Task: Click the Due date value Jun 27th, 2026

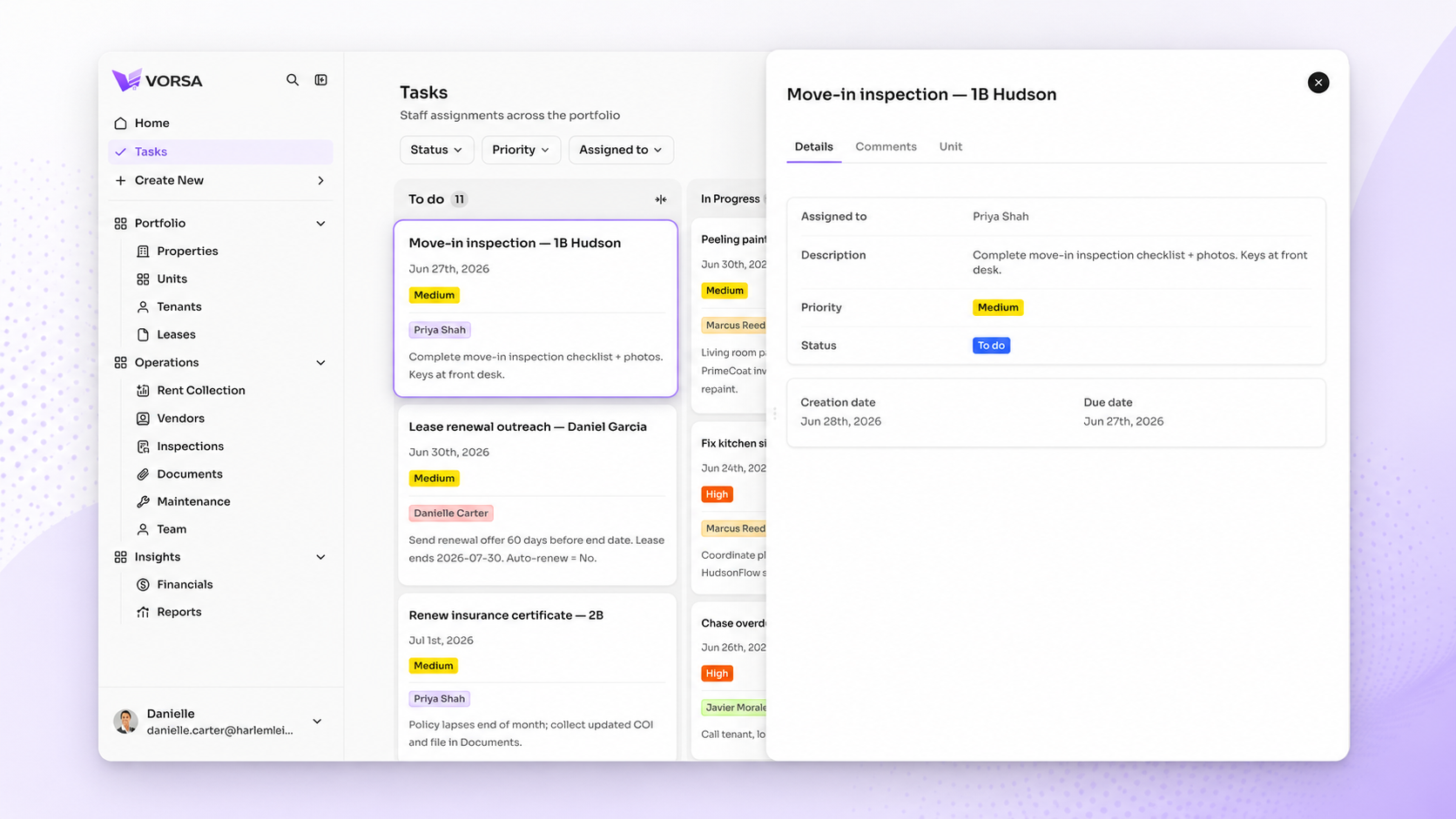Action: pos(1123,421)
